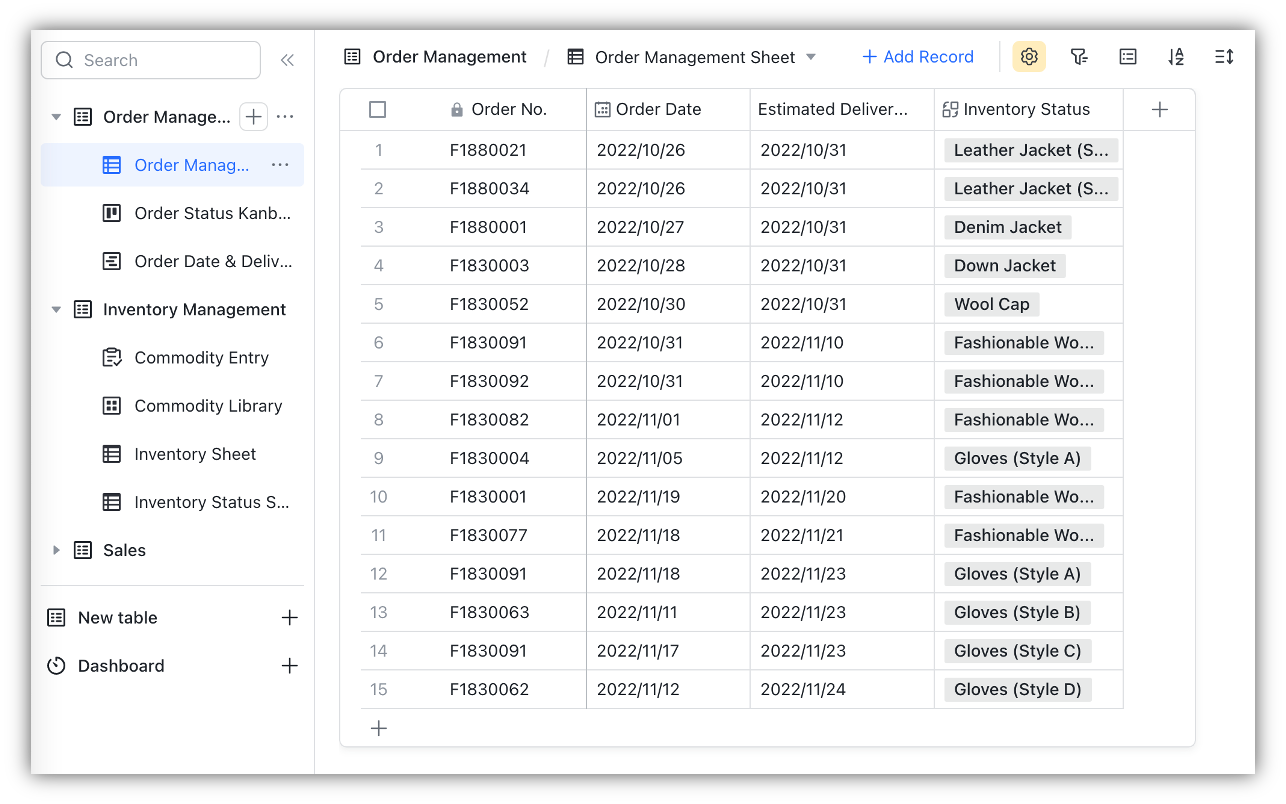Open the Dashboard entry in the sidebar
Viewport: 1286px width, 804px height.
[120, 666]
